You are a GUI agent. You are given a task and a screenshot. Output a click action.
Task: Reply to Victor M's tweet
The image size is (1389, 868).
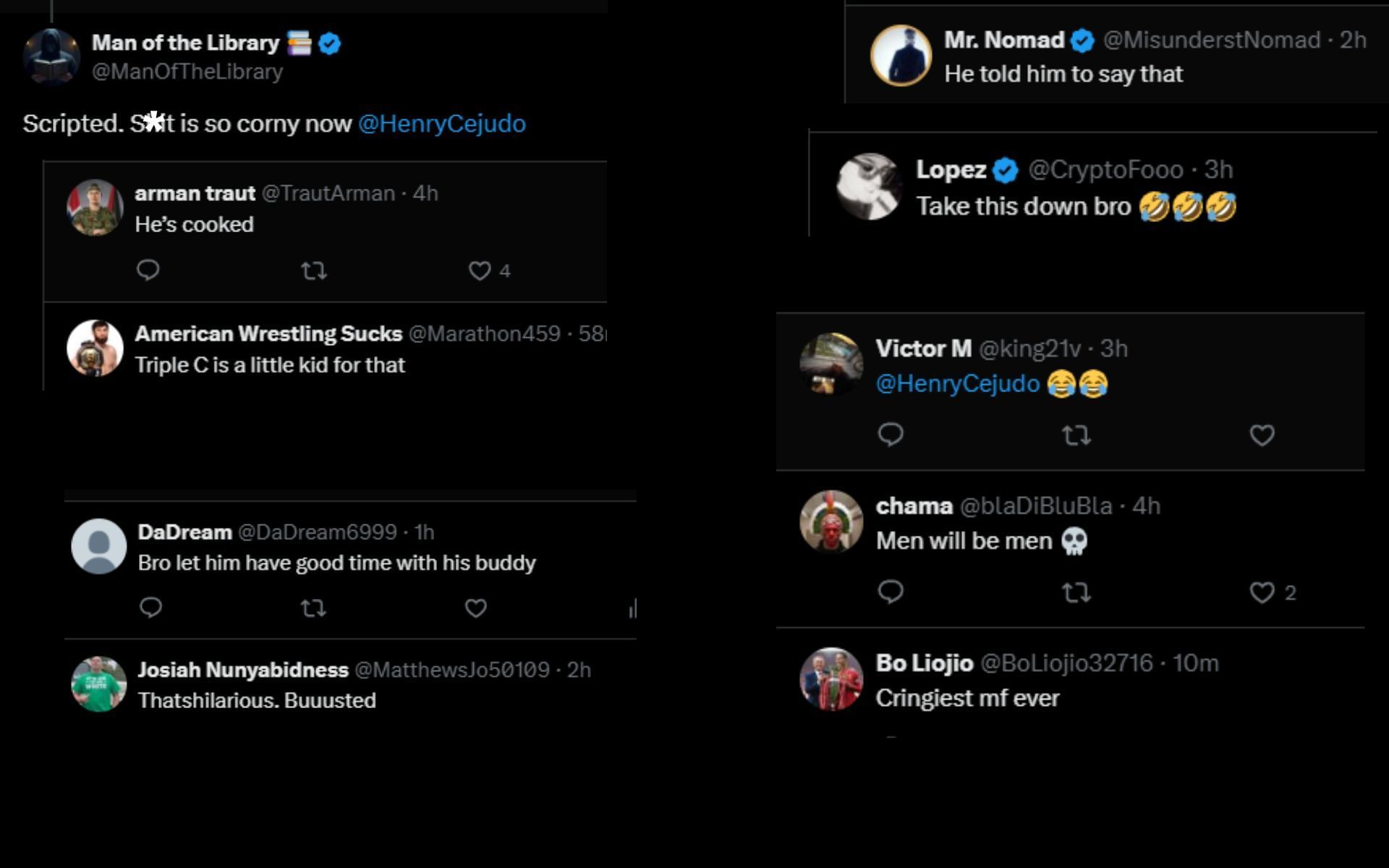click(x=891, y=435)
